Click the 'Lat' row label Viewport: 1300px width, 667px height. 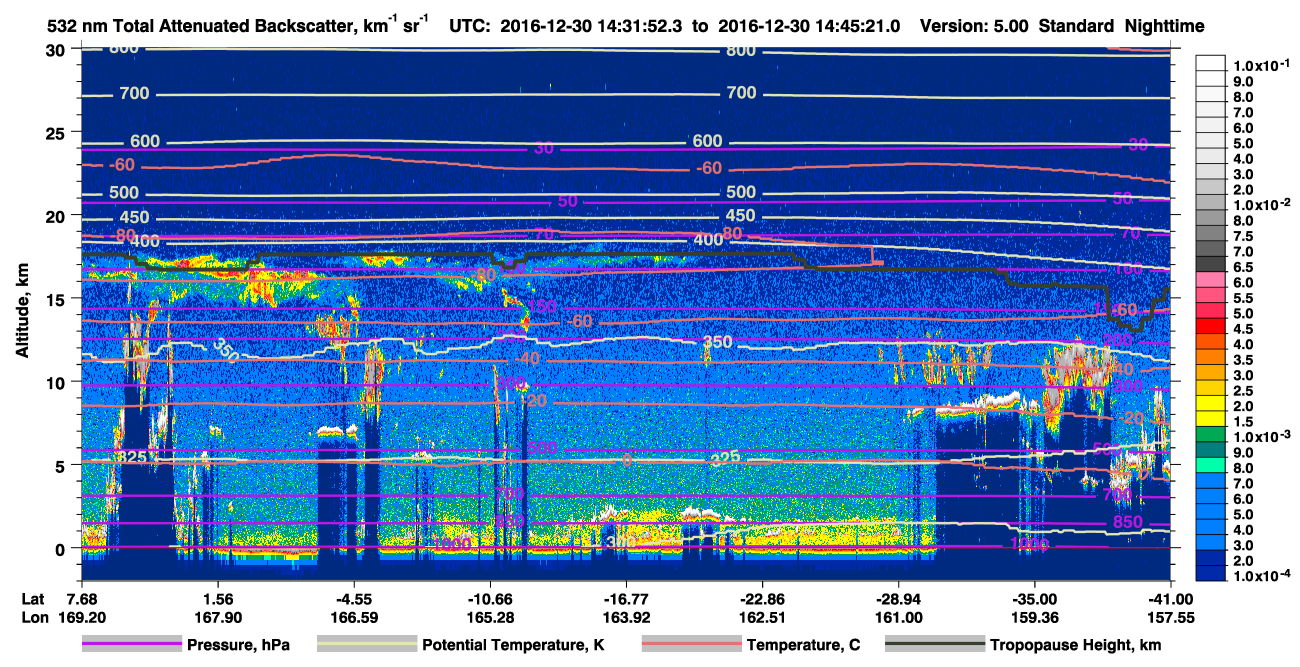pyautogui.click(x=33, y=598)
